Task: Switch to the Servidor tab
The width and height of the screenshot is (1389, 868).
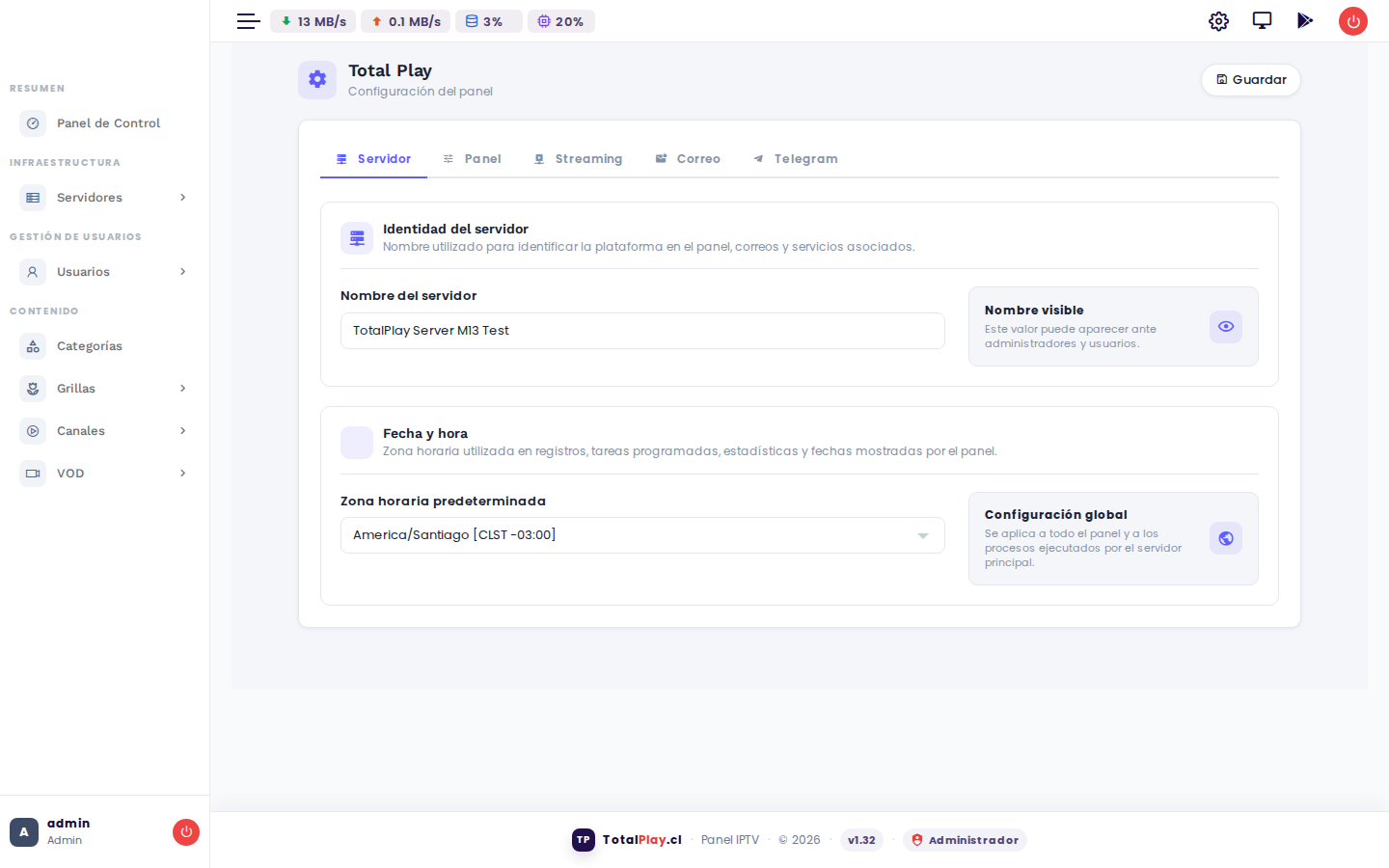Action: pos(373,159)
